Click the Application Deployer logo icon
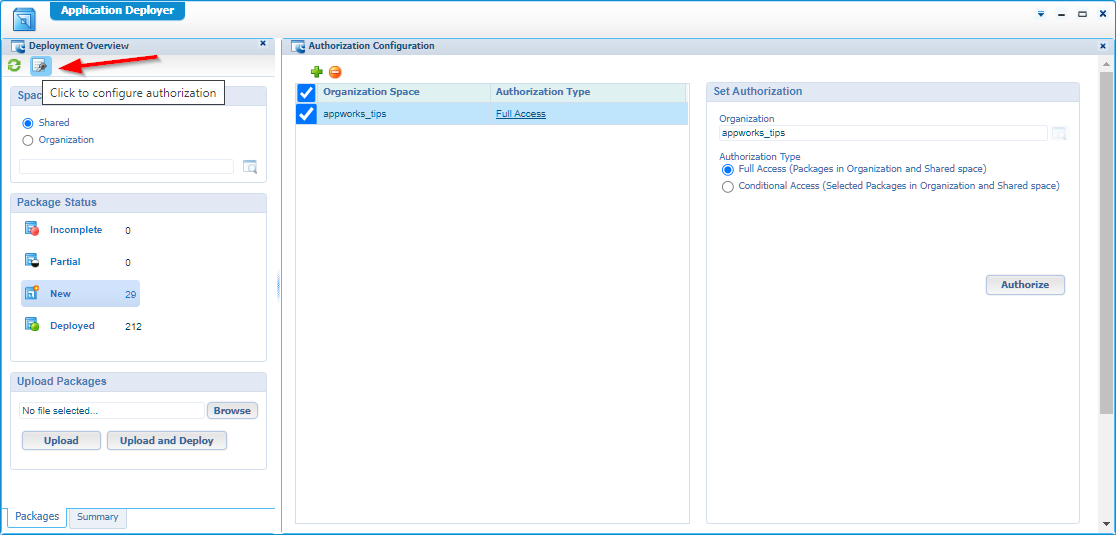 tap(24, 19)
